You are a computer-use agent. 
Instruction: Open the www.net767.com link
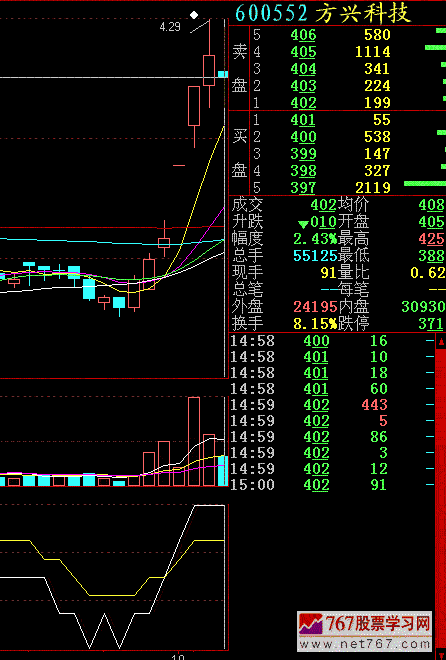pyautogui.click(x=364, y=644)
